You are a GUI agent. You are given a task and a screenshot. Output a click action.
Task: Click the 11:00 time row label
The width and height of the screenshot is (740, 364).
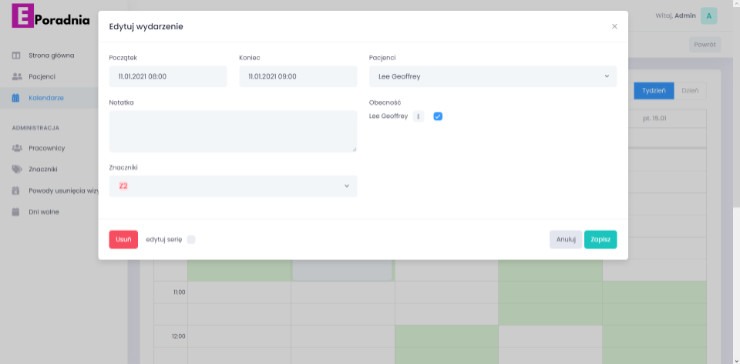coord(179,292)
